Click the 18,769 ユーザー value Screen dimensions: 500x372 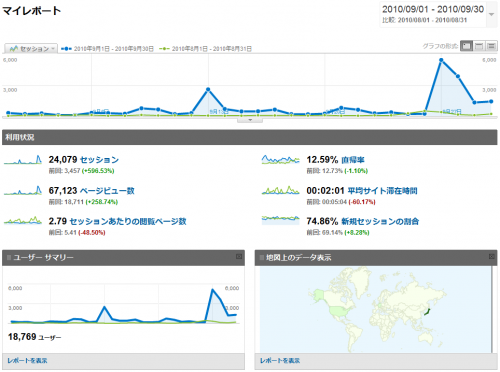[x=35, y=337]
